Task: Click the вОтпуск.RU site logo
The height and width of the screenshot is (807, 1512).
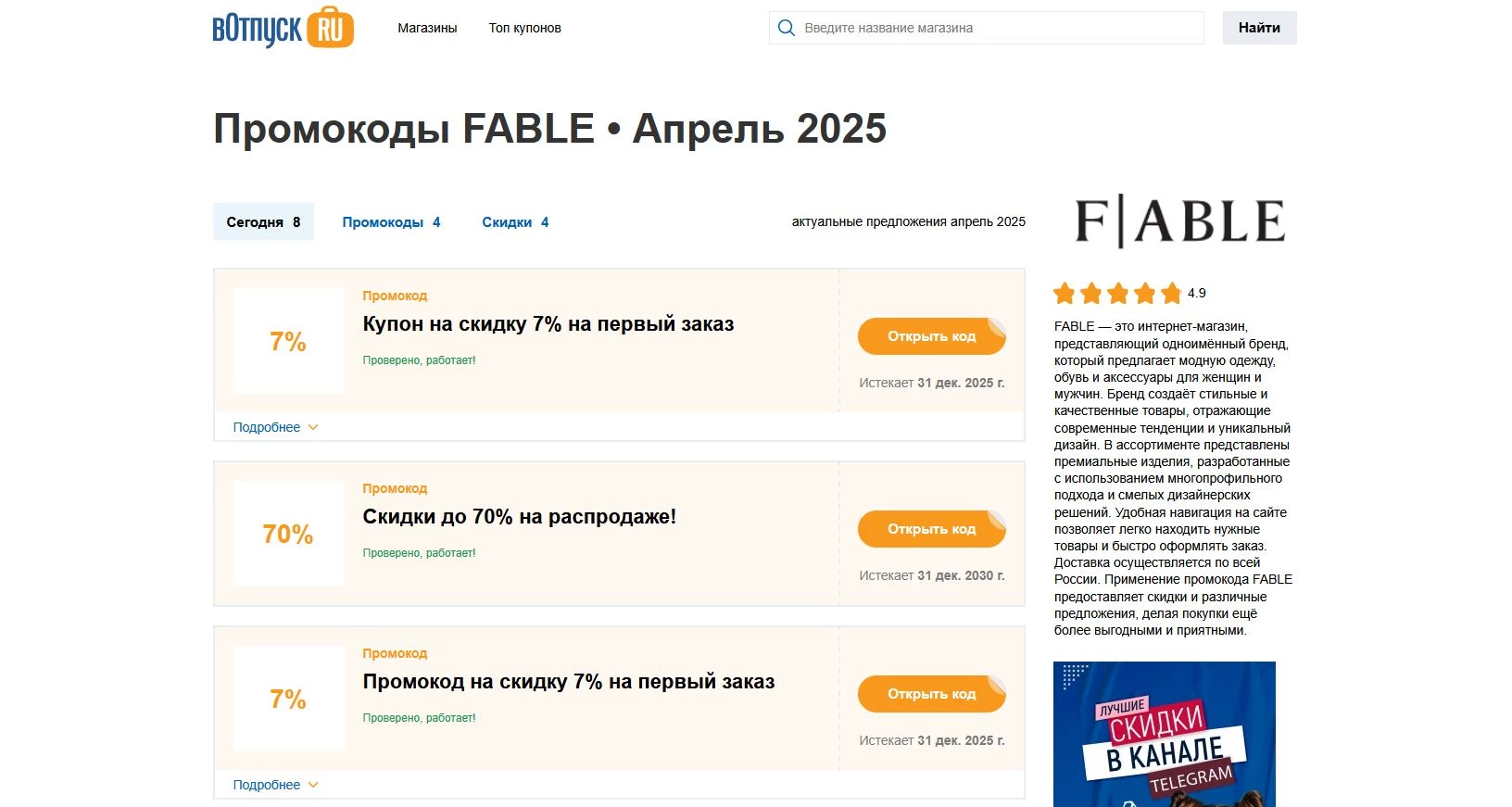Action: [x=282, y=27]
